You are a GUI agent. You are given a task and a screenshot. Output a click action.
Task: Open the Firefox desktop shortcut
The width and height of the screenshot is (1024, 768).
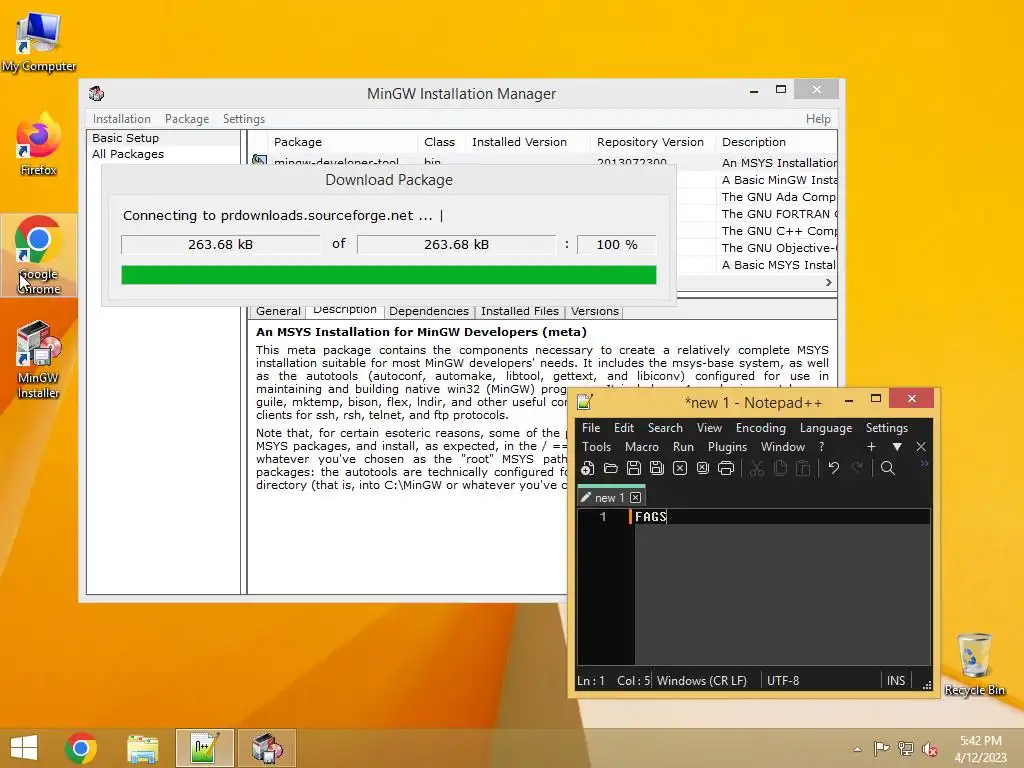[39, 145]
